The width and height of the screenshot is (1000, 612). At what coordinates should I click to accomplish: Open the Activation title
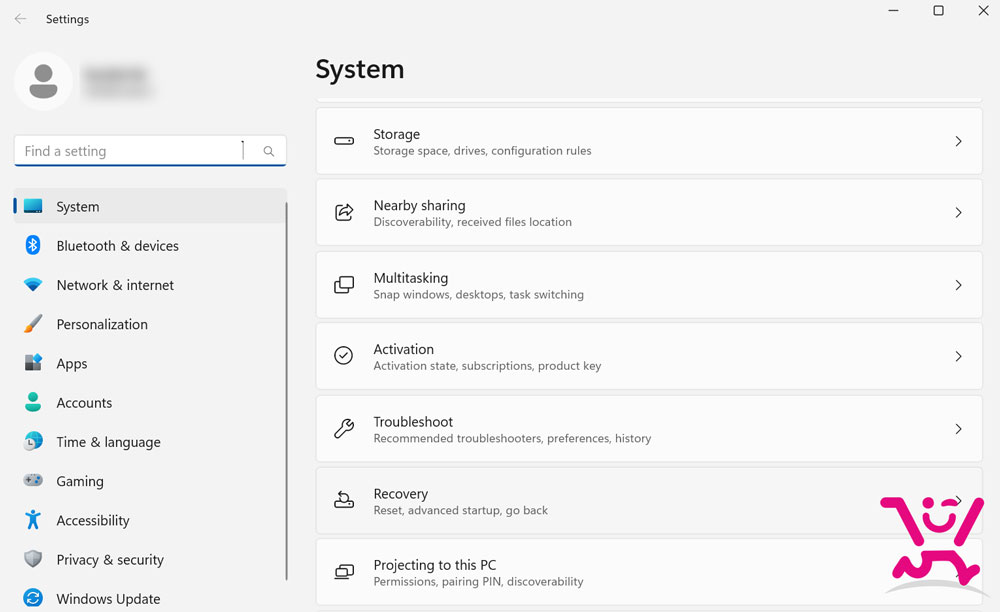[404, 349]
